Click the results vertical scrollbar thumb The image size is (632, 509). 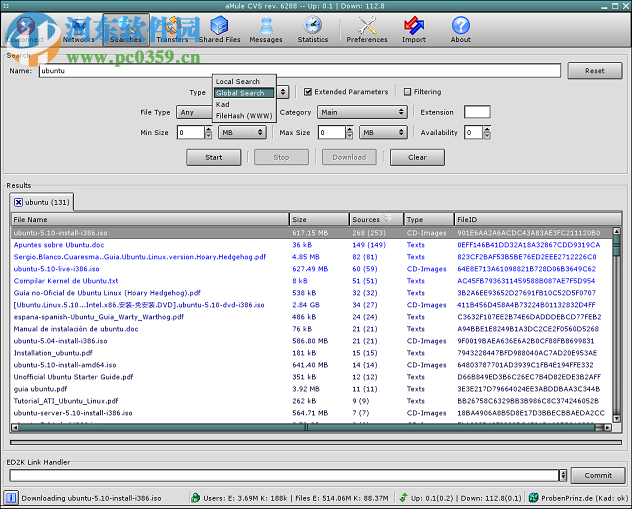pos(616,245)
